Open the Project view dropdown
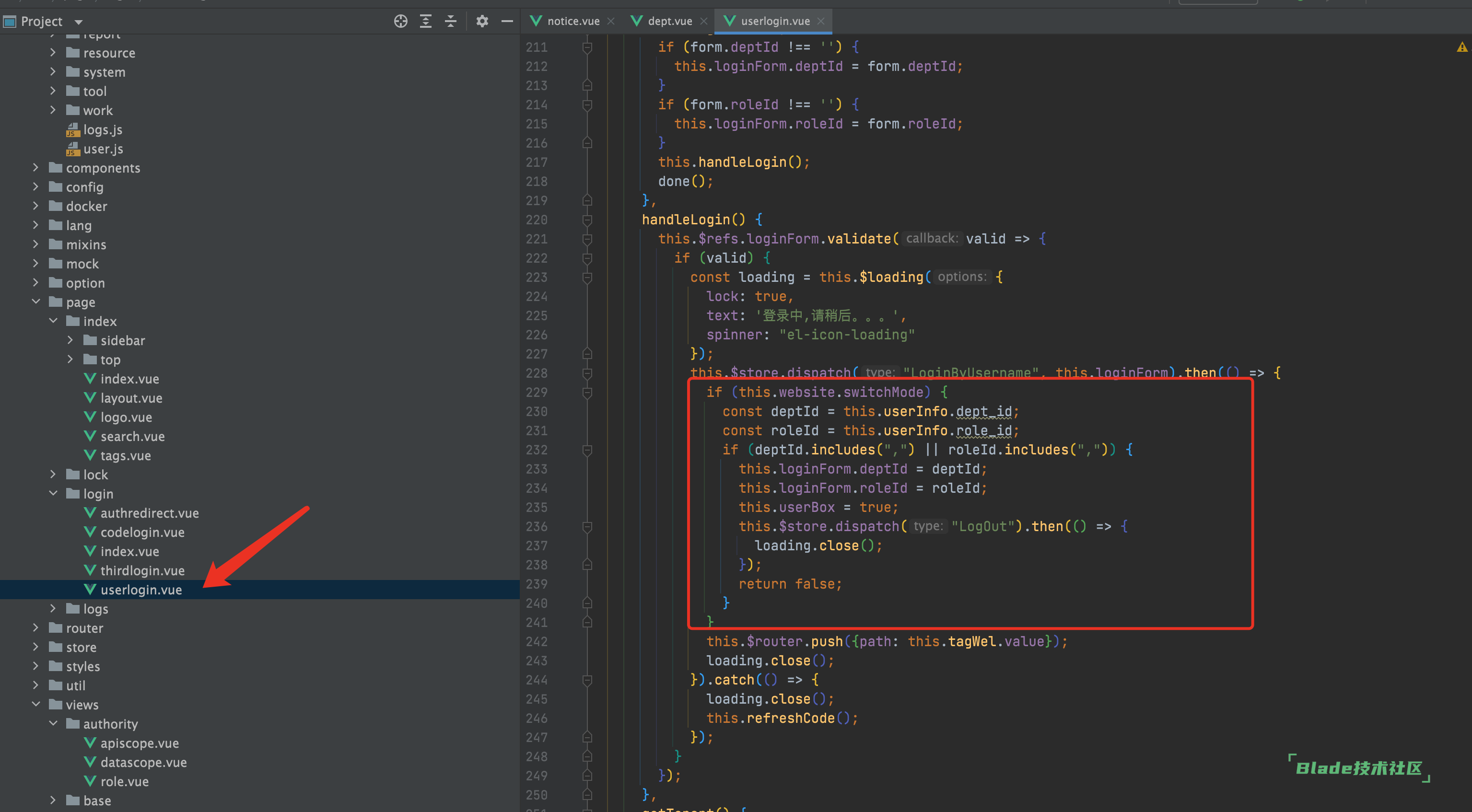Viewport: 1472px width, 812px height. [78, 22]
